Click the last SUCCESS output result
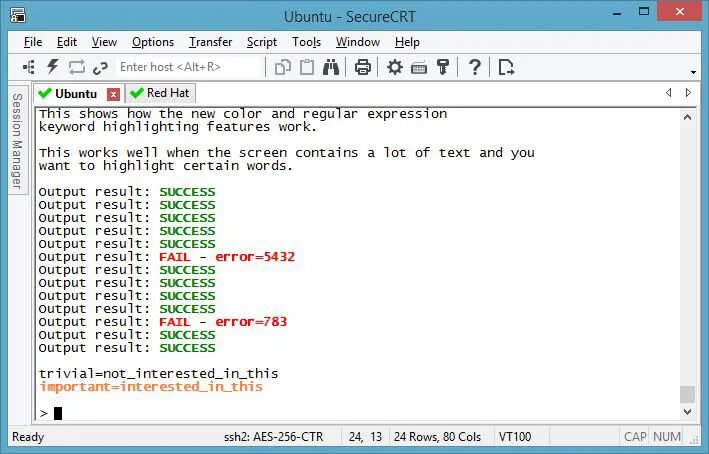709x454 pixels. 187,348
